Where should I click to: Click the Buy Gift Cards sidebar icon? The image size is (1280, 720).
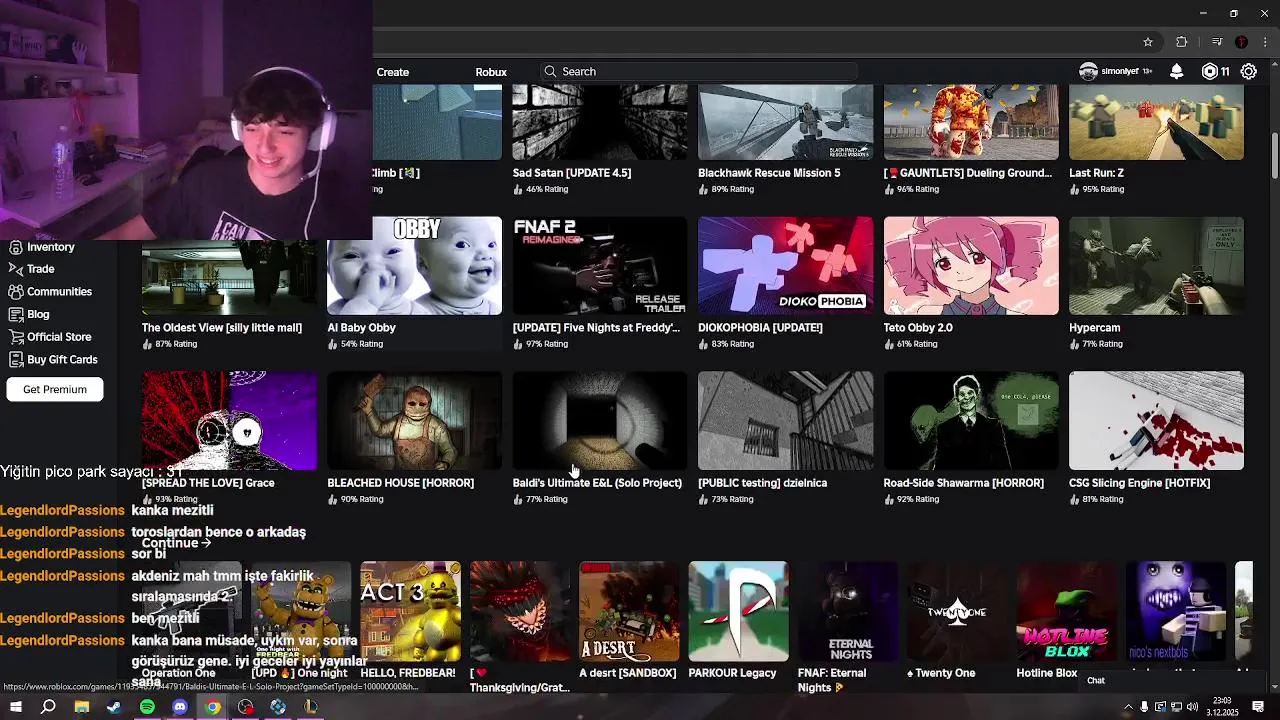[x=16, y=360]
